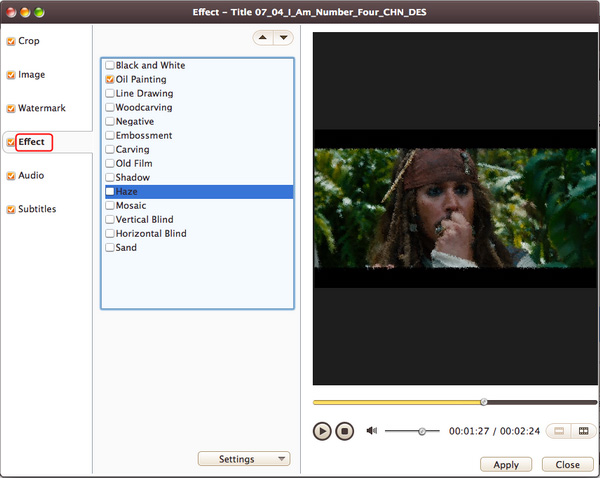Toggle the Subtitles tab checkbox
This screenshot has width=600, height=478.
pos(11,209)
